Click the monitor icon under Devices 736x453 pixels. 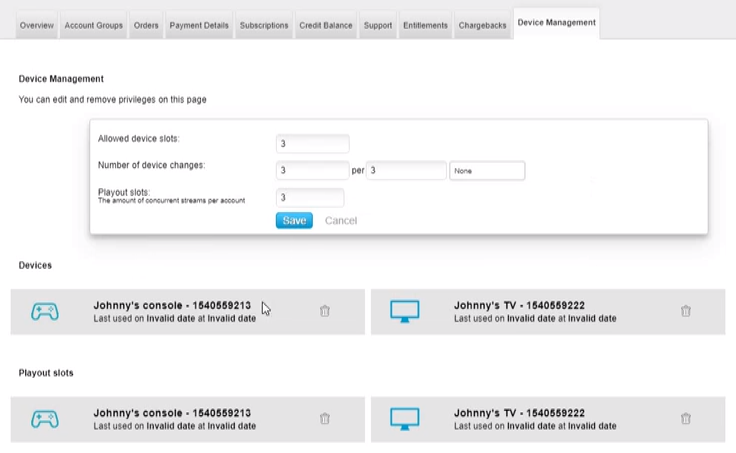point(404,312)
